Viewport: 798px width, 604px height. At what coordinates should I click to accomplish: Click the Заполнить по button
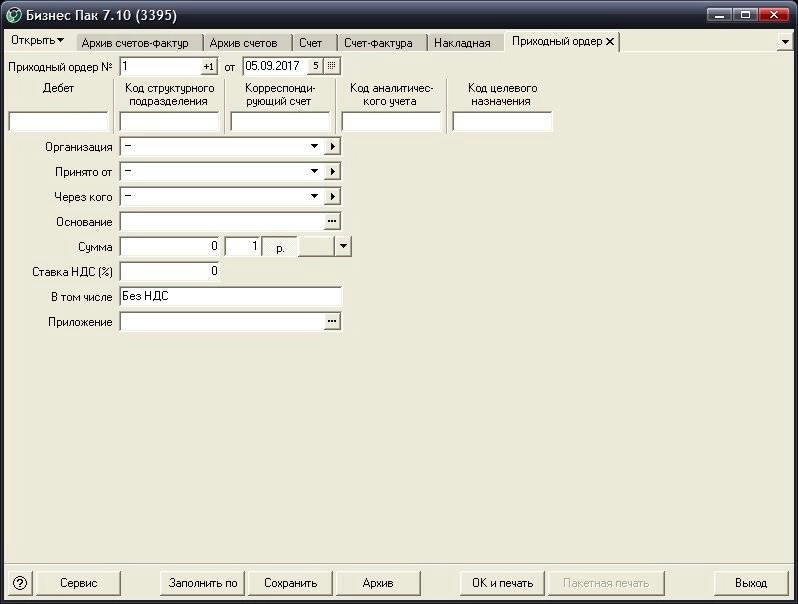click(x=203, y=583)
